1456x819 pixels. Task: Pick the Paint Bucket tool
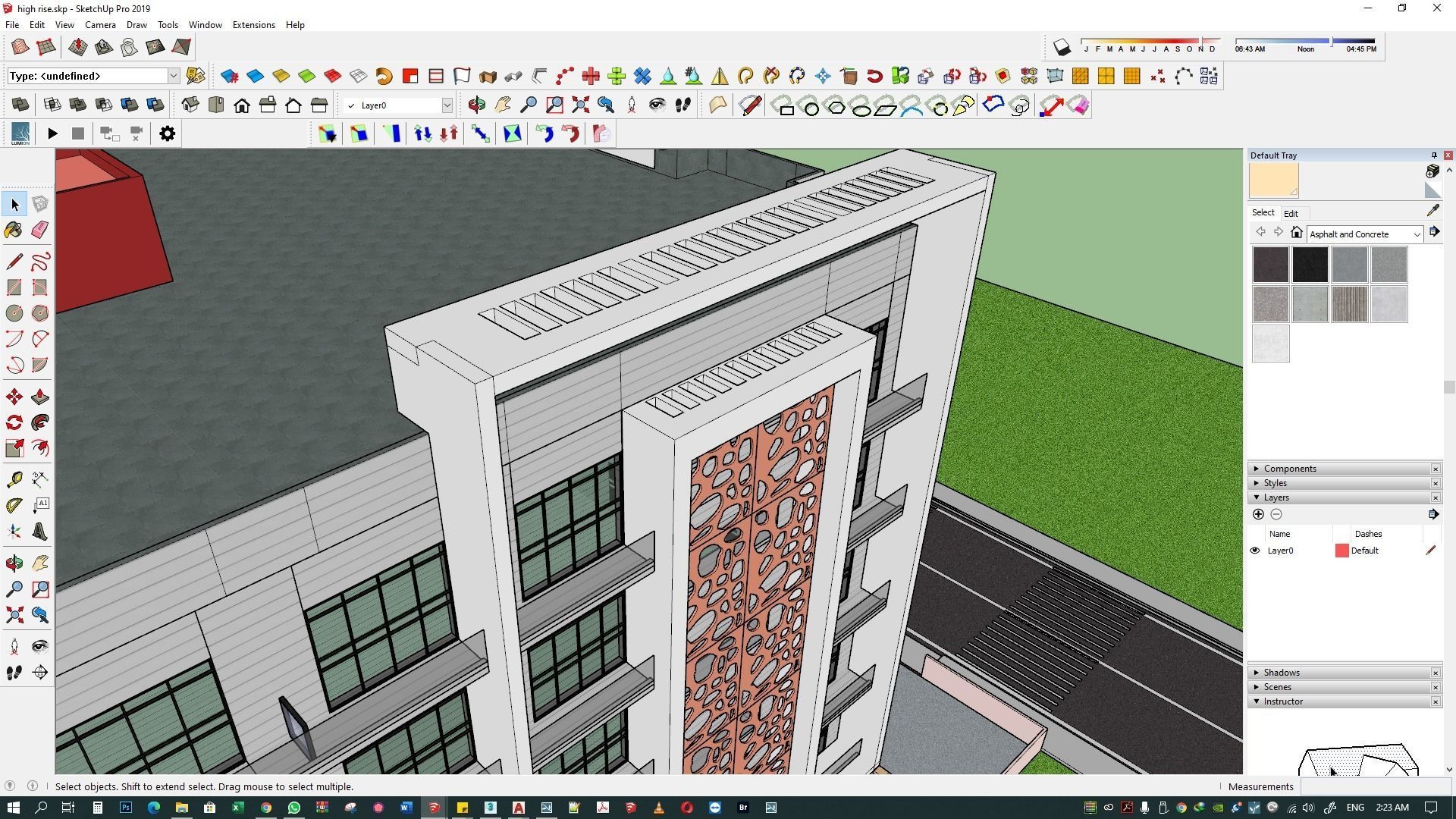(14, 230)
